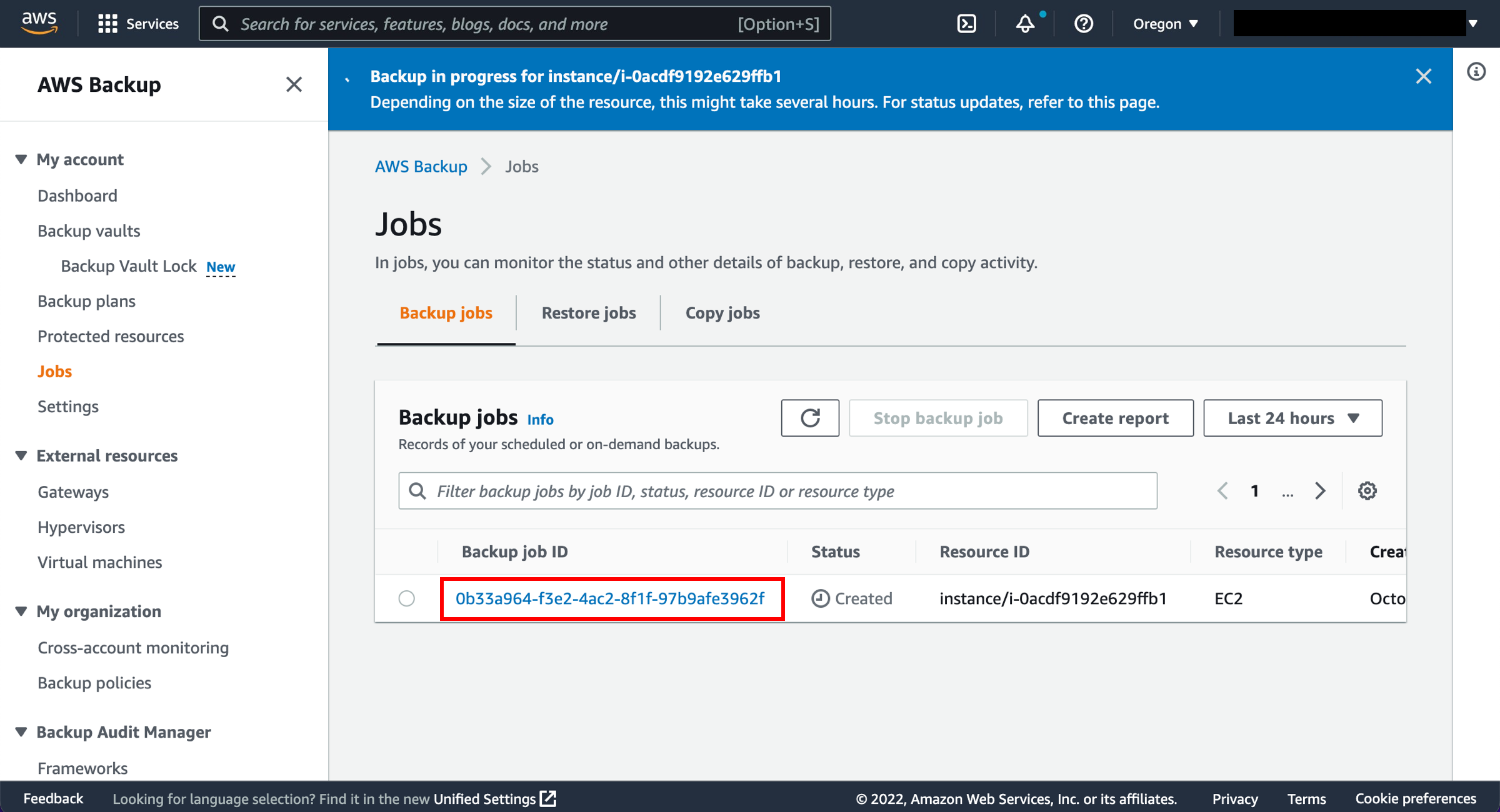Click the services search field
The height and width of the screenshot is (812, 1500).
(515, 24)
